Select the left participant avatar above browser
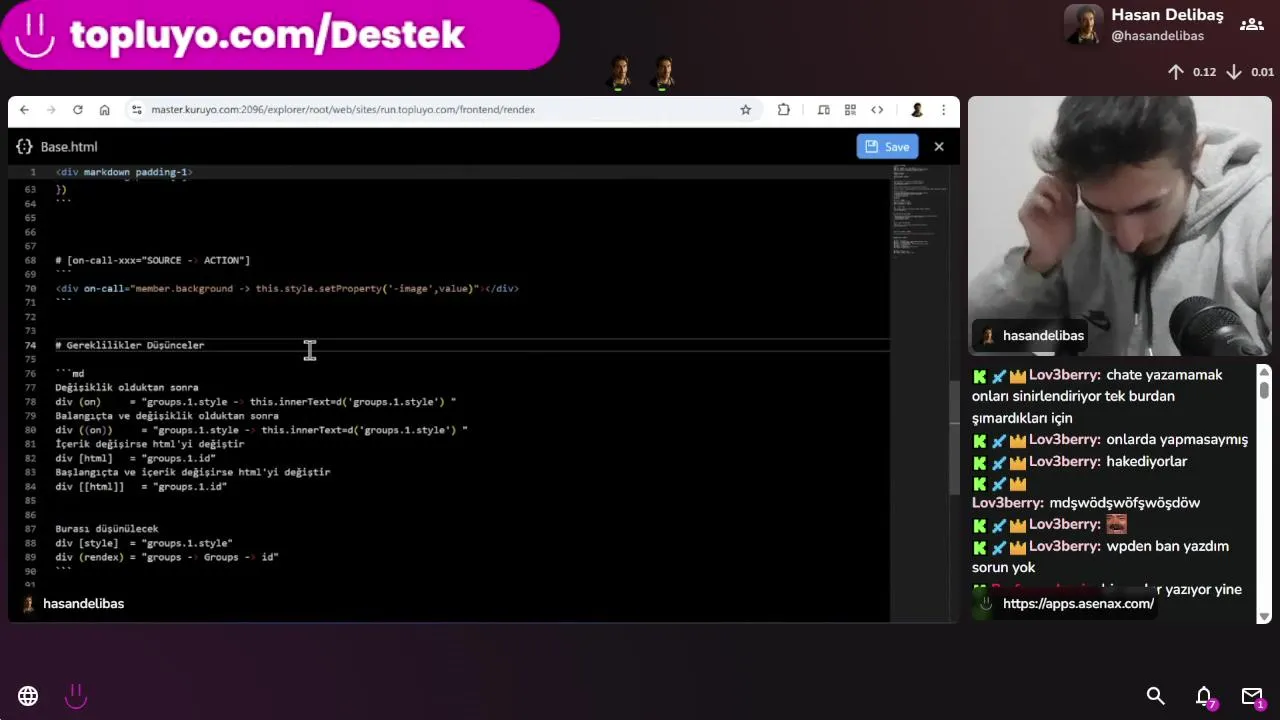The width and height of the screenshot is (1280, 720). tap(620, 73)
